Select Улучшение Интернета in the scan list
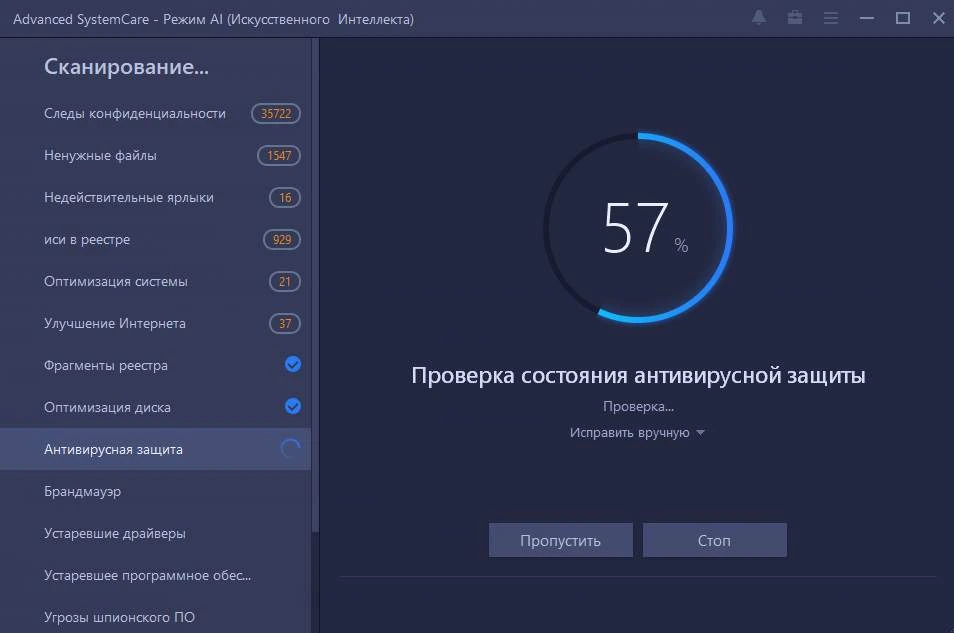This screenshot has height=633, width=954. click(x=155, y=323)
